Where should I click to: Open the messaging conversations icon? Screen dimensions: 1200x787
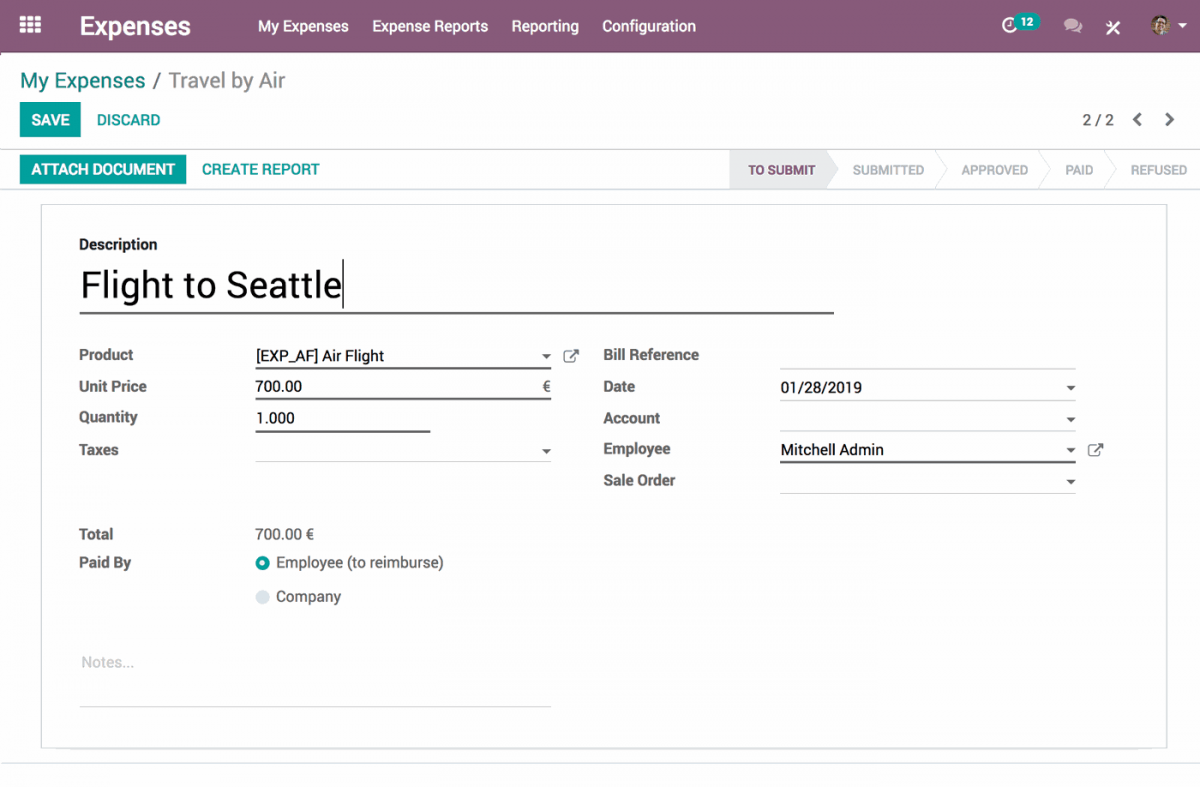pos(1072,26)
